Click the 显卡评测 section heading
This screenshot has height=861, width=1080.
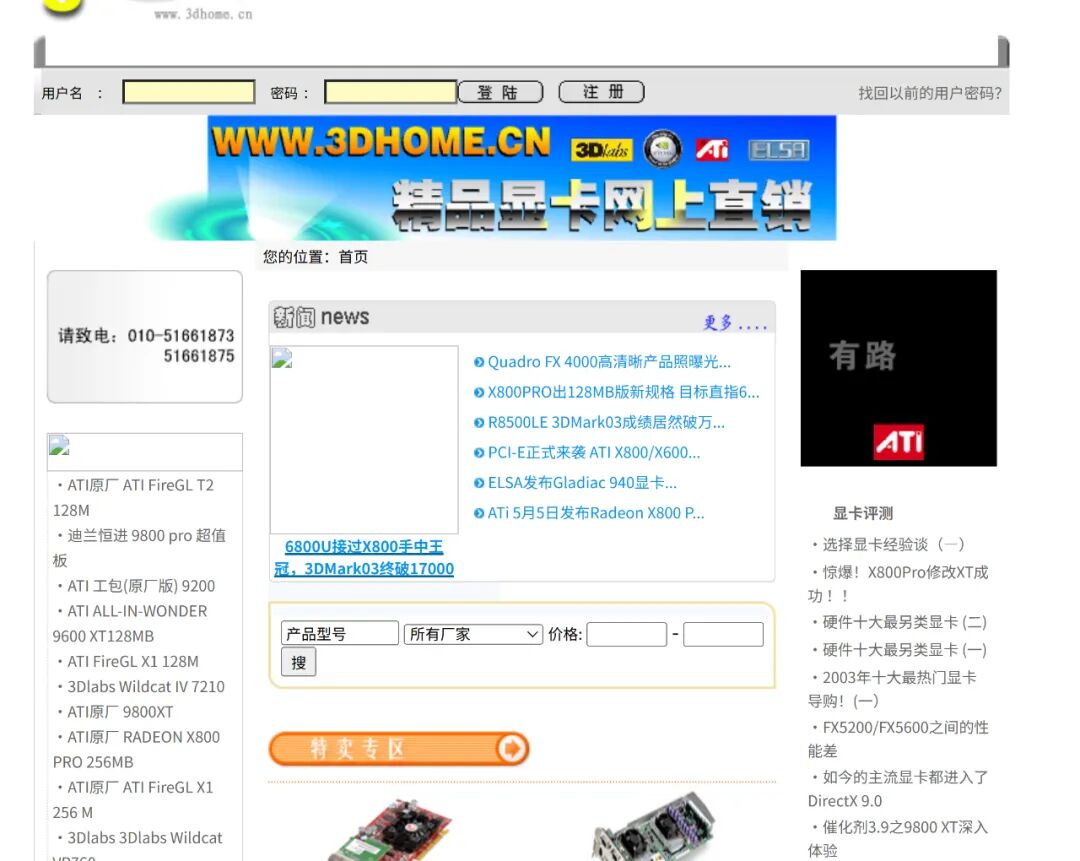pyautogui.click(x=862, y=513)
